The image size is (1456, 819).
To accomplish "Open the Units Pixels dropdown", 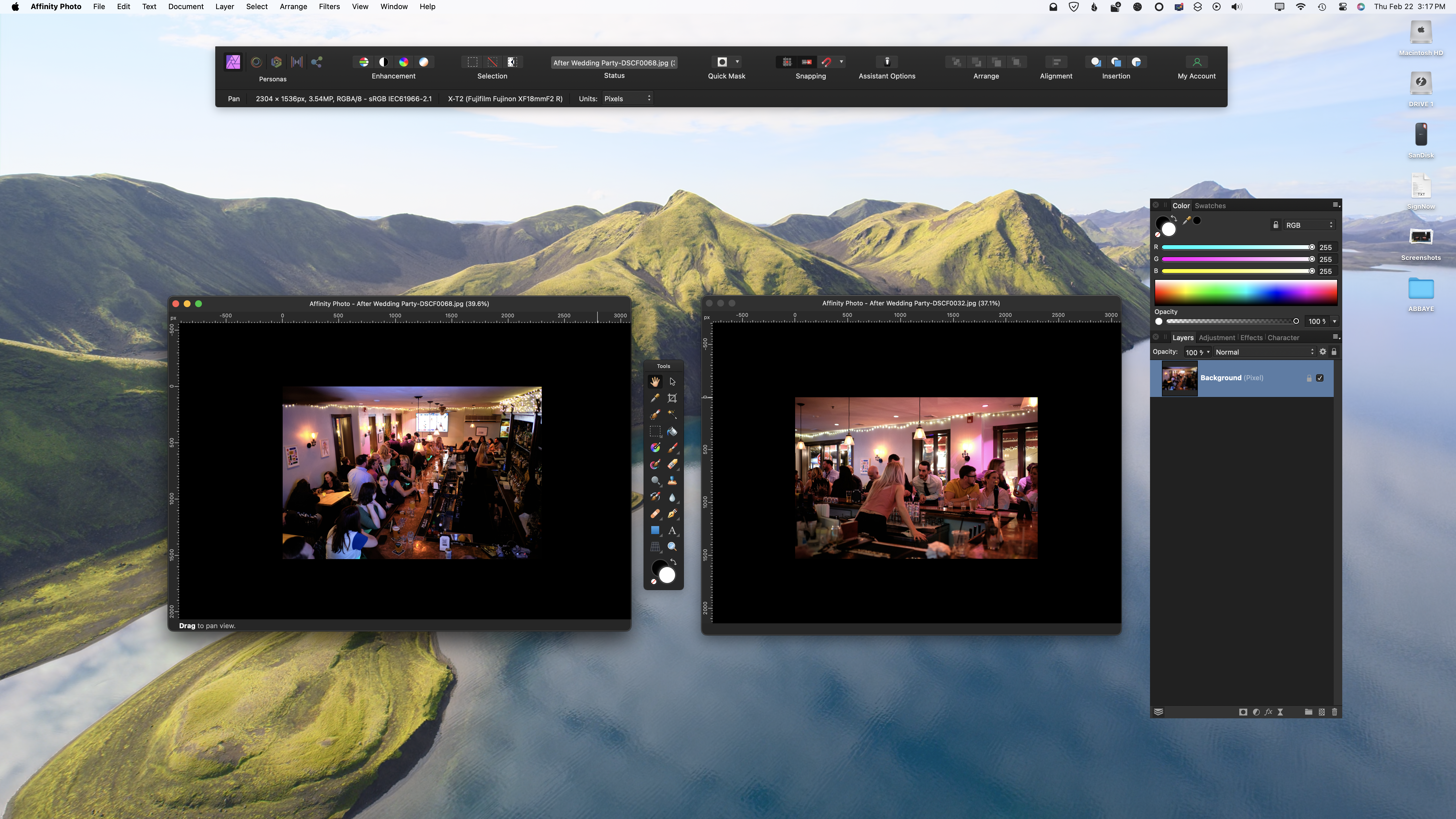I will (627, 98).
